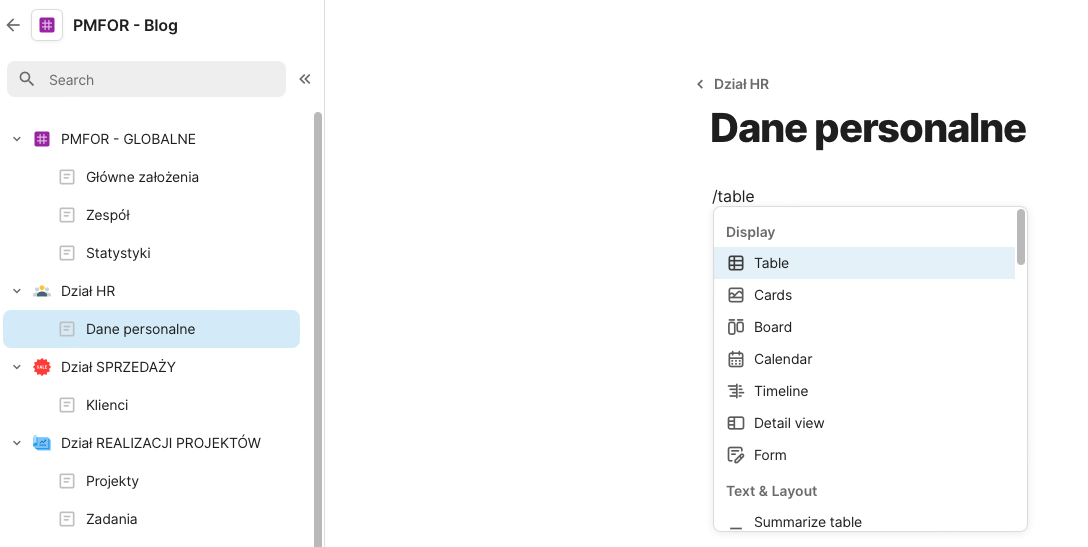This screenshot has height=547, width=1088.
Task: Open the Klienci page in sidebar
Action: coord(107,405)
